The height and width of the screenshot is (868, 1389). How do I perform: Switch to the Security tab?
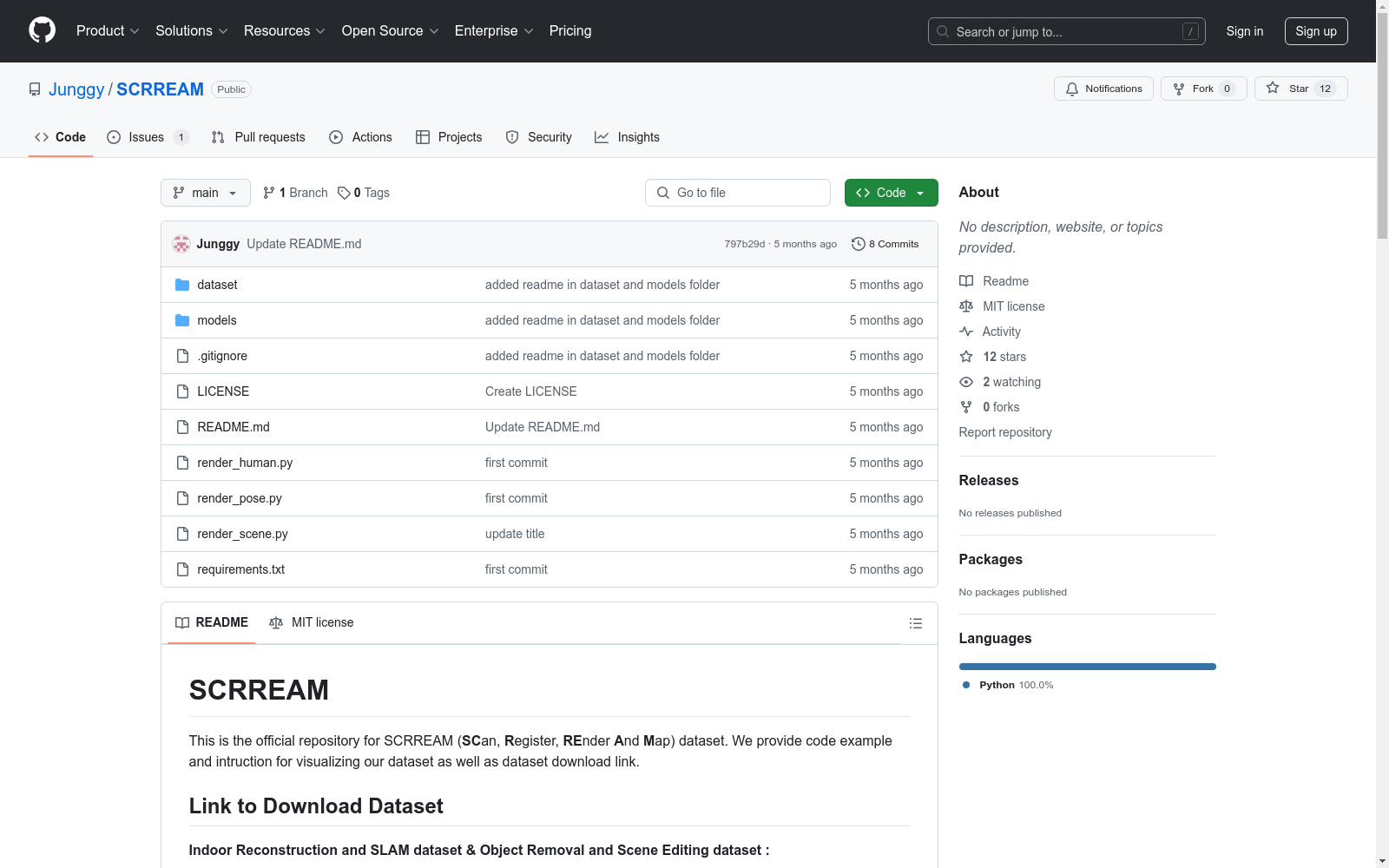tap(539, 137)
